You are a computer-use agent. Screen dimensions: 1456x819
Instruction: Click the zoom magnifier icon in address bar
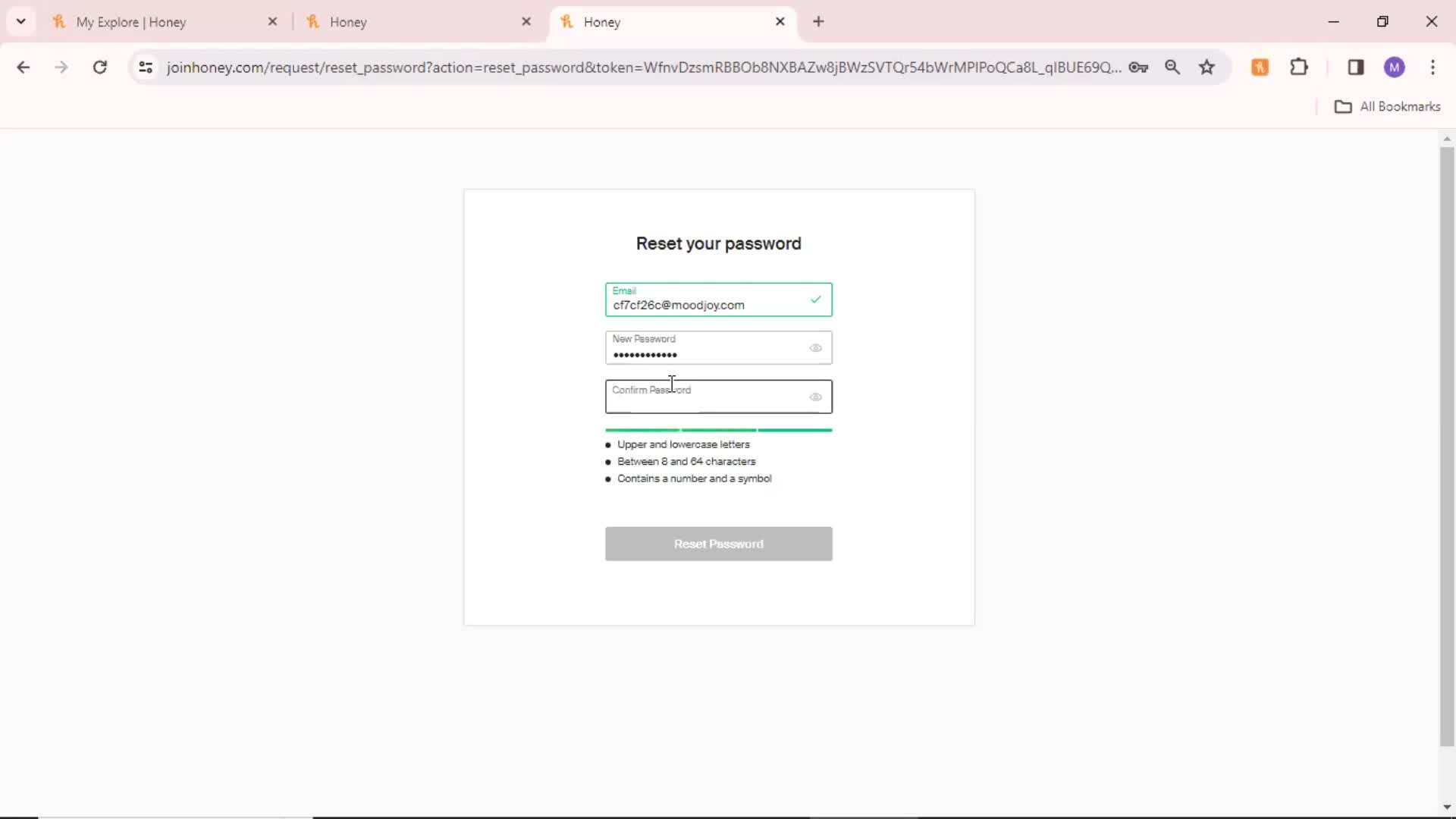1172,67
